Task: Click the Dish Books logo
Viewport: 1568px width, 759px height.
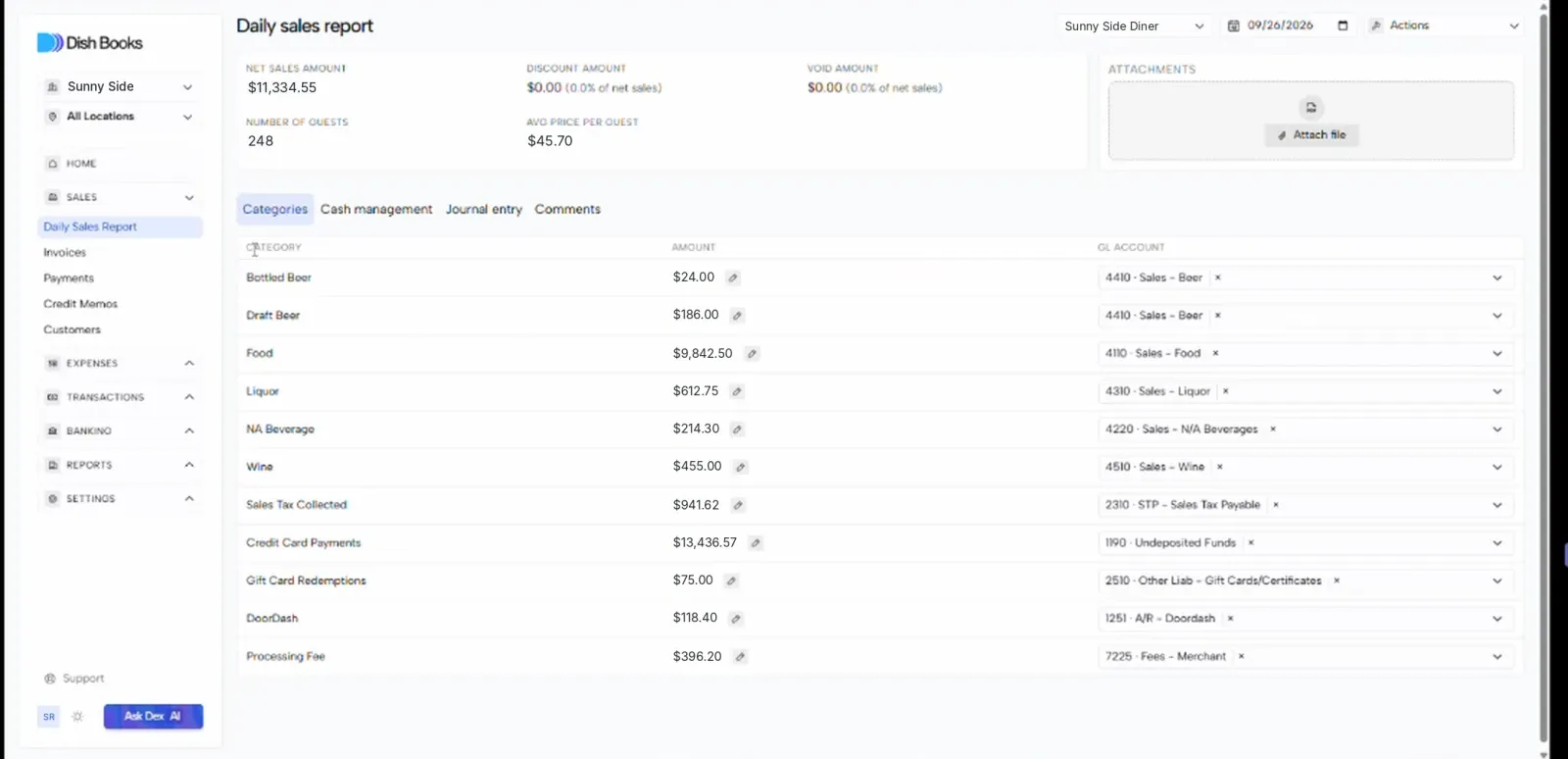Action: [90, 43]
